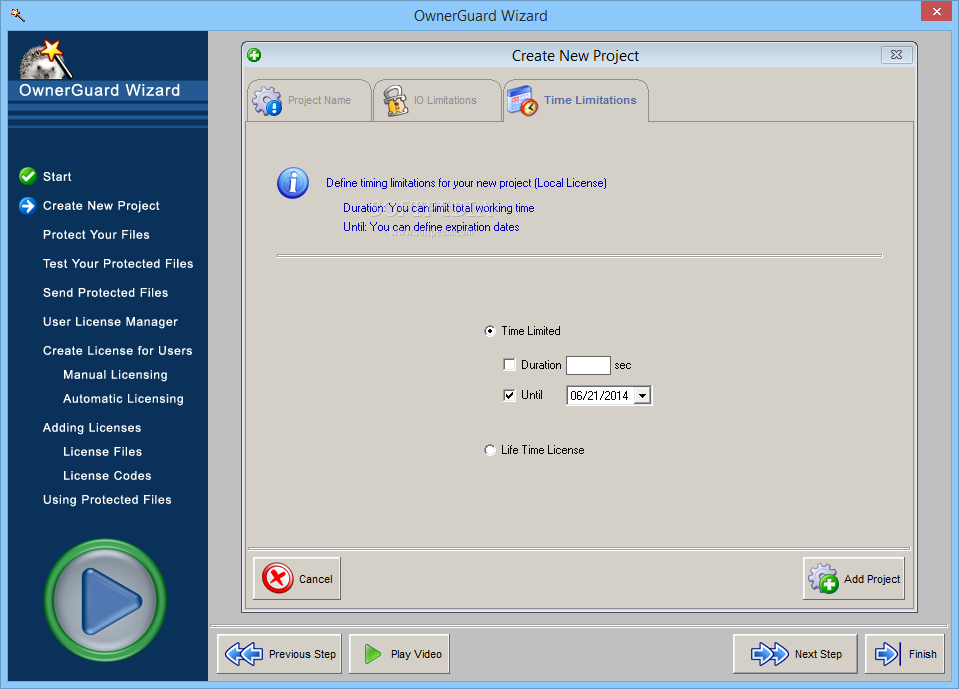Viewport: 959px width, 689px height.
Task: Click the red X icon on Cancel button
Action: click(x=278, y=578)
